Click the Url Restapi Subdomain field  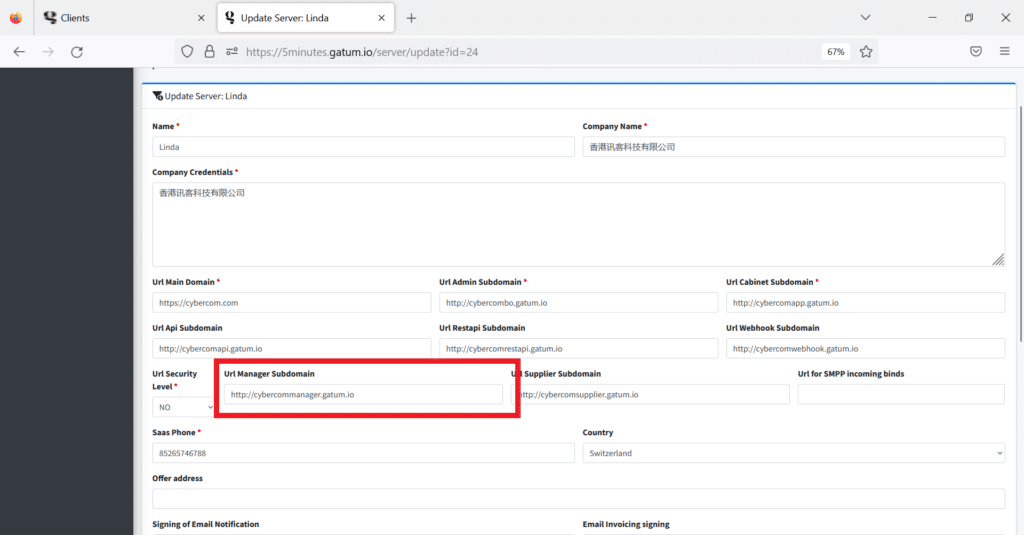tap(579, 348)
